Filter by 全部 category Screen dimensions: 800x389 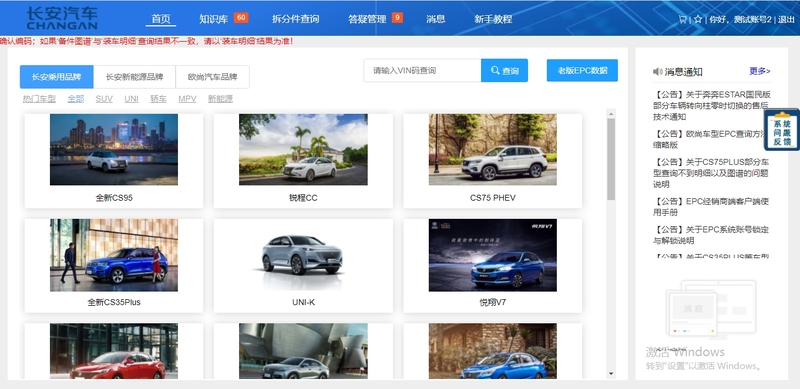[76, 99]
